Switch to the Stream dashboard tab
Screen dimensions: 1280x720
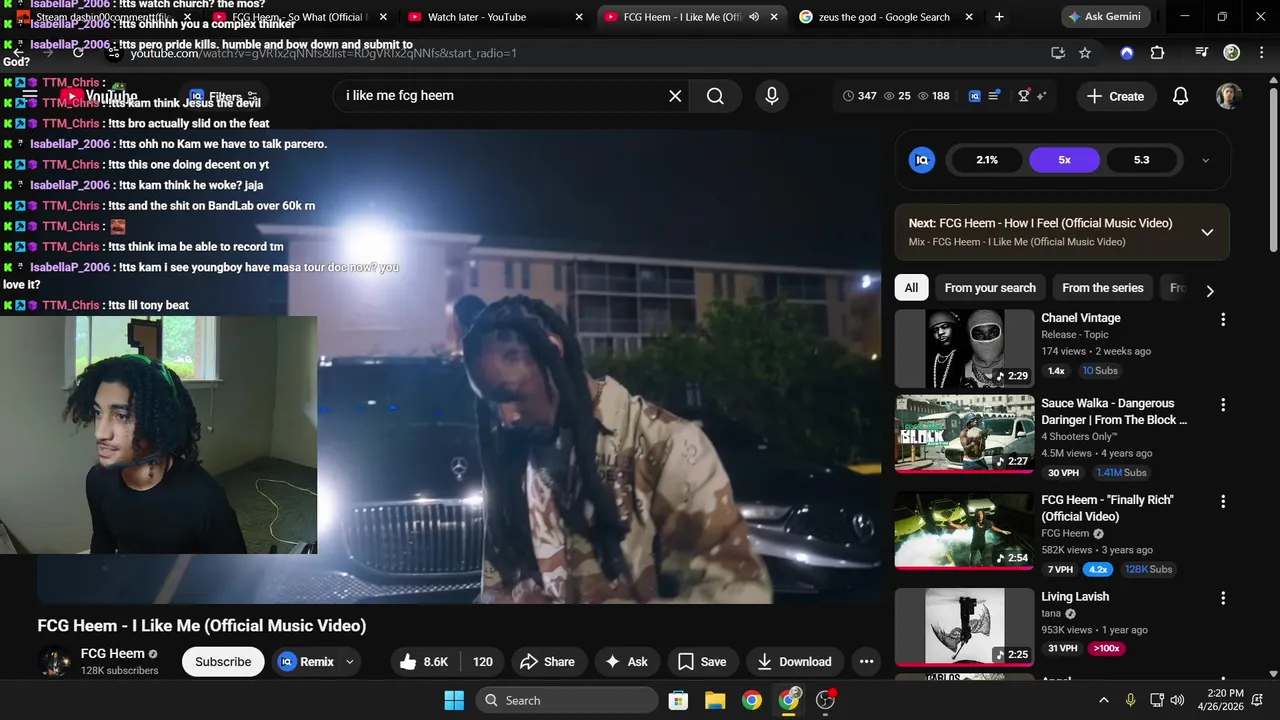coord(102,17)
